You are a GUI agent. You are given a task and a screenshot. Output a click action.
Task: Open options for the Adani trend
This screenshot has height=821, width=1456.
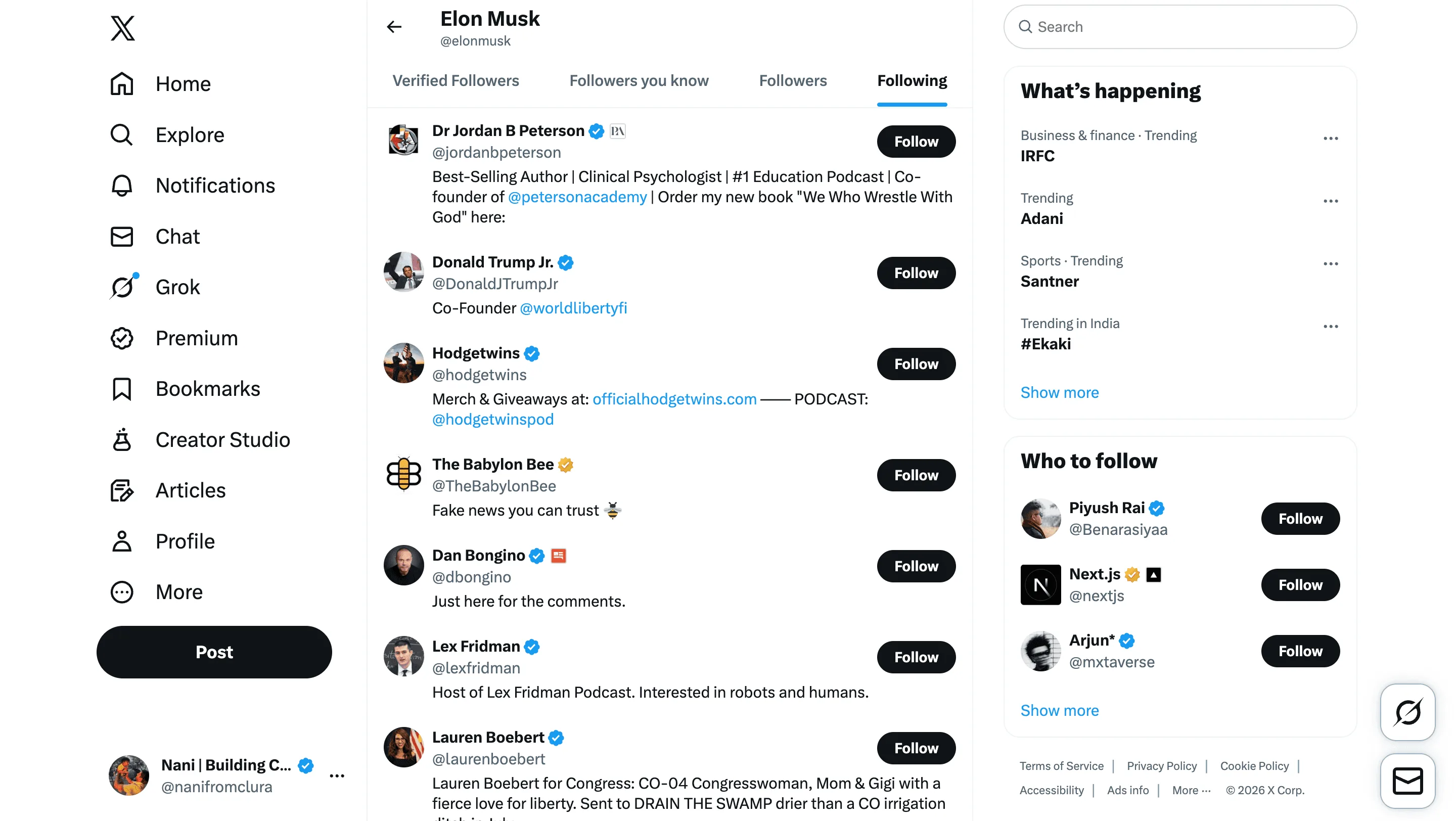tap(1331, 201)
